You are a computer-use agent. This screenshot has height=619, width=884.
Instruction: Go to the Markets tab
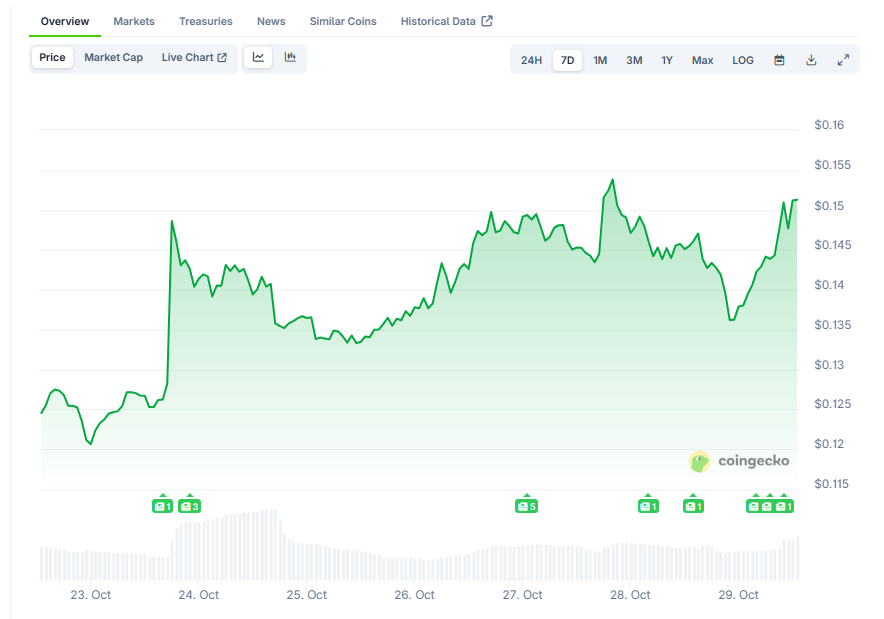click(134, 21)
